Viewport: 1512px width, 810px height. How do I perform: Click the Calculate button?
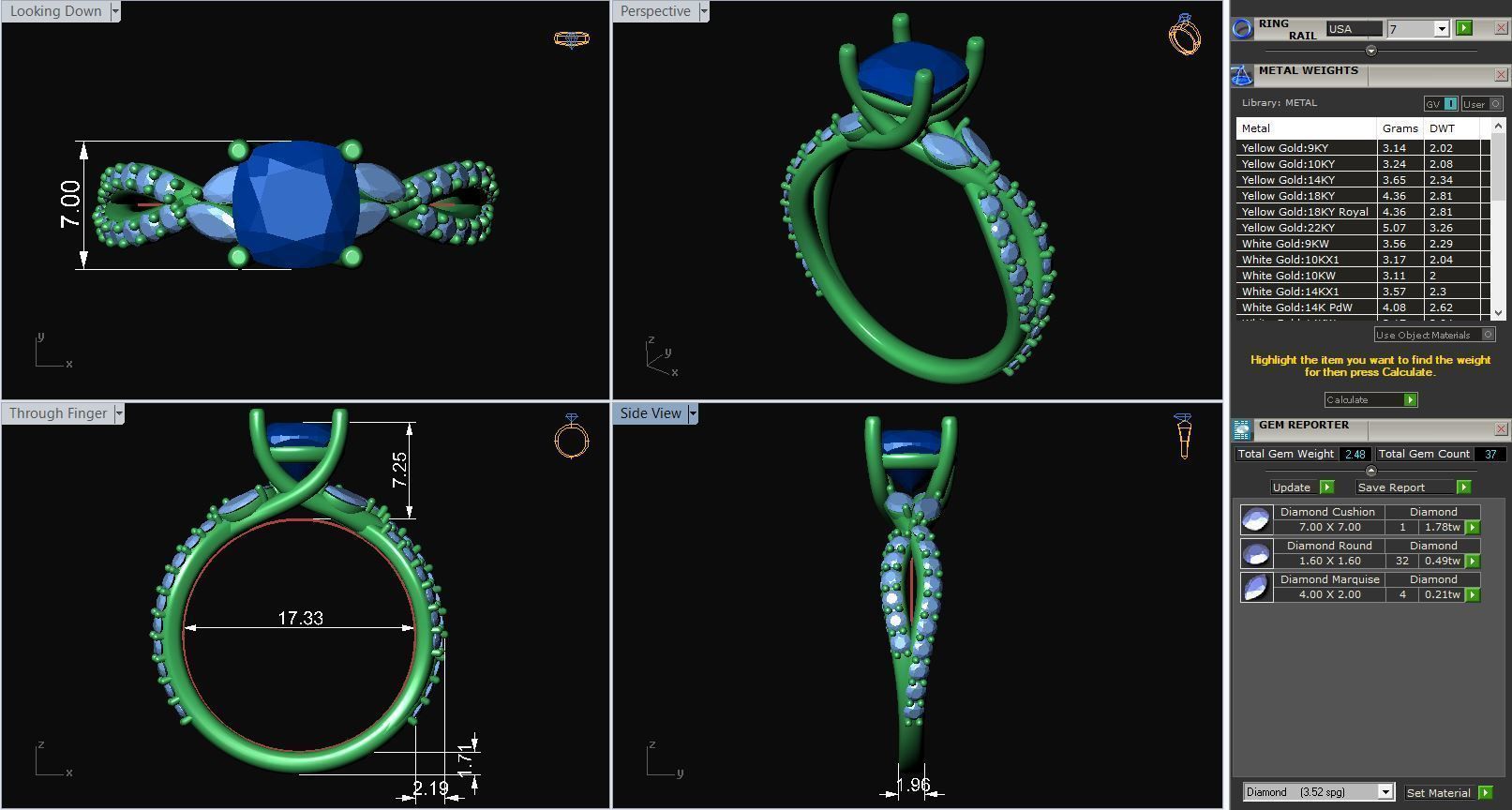(x=1370, y=400)
